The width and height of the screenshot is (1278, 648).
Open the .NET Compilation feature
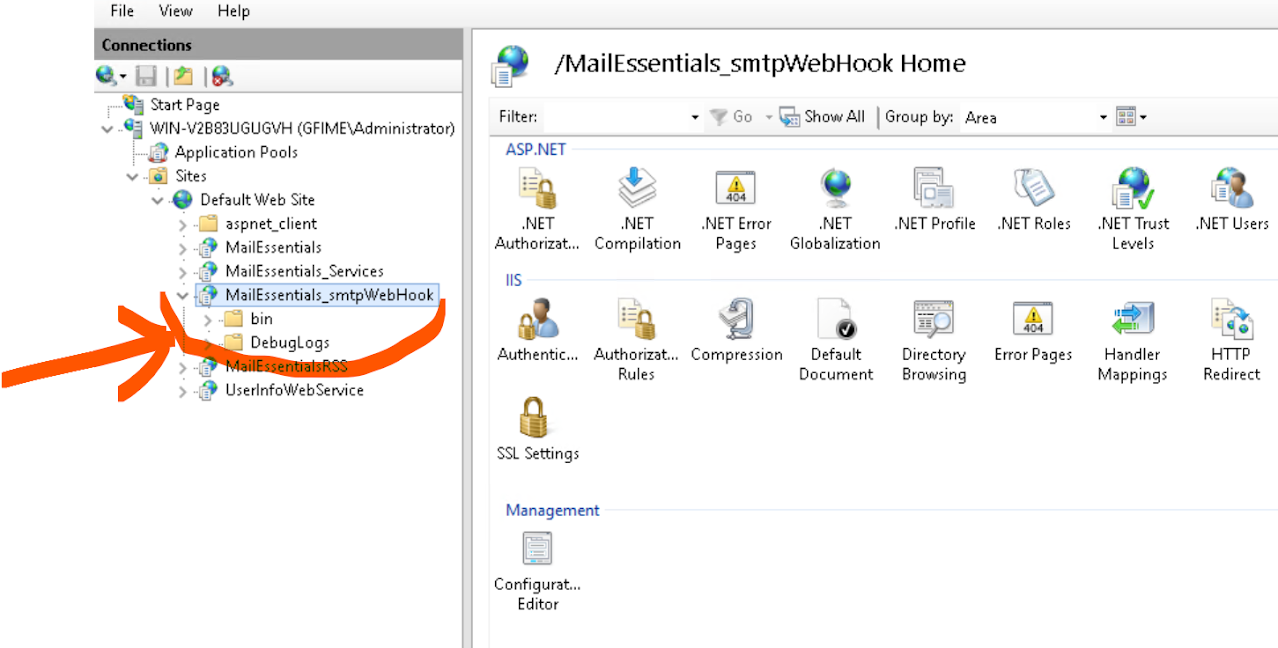pos(637,188)
